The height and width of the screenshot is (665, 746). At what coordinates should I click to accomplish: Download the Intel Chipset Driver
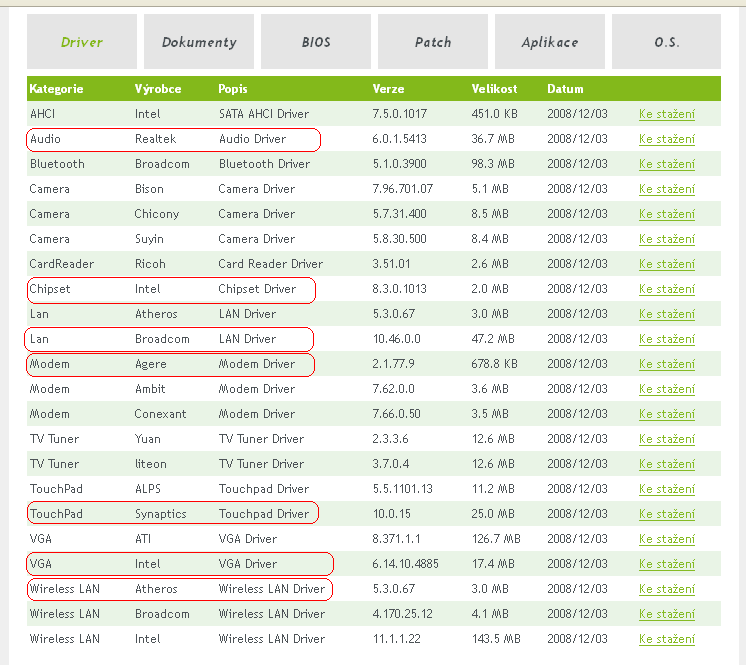click(667, 289)
